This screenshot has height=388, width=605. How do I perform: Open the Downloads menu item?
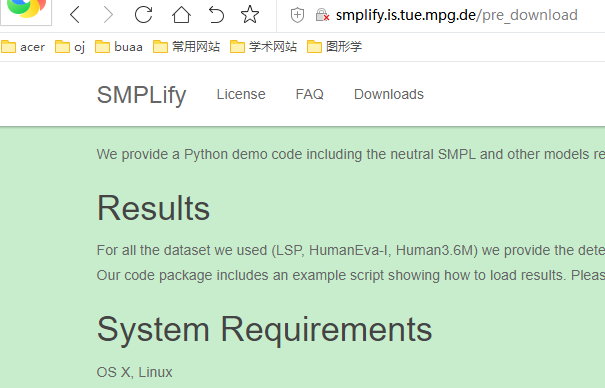tap(389, 94)
